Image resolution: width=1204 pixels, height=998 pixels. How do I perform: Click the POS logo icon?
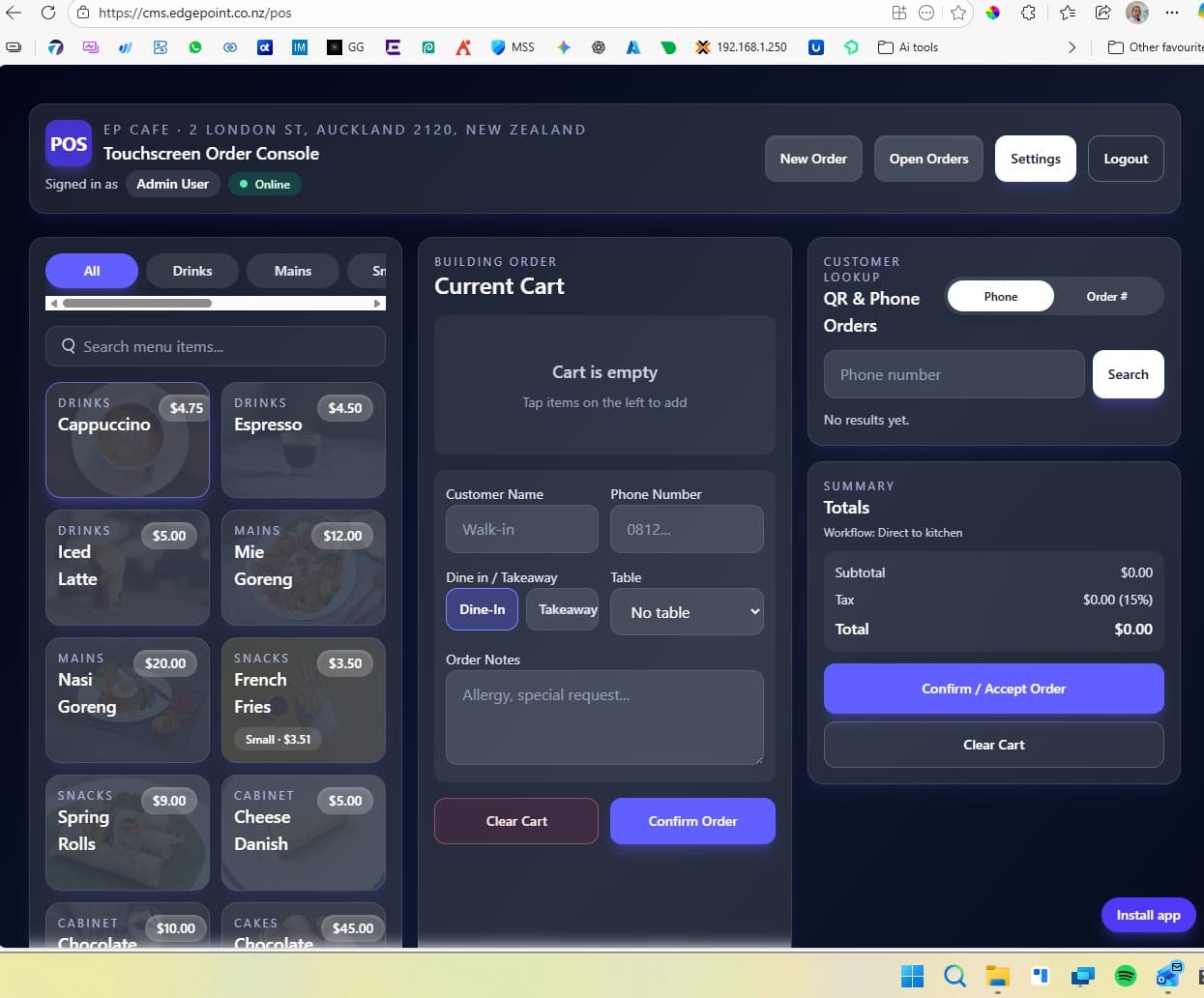tap(68, 144)
